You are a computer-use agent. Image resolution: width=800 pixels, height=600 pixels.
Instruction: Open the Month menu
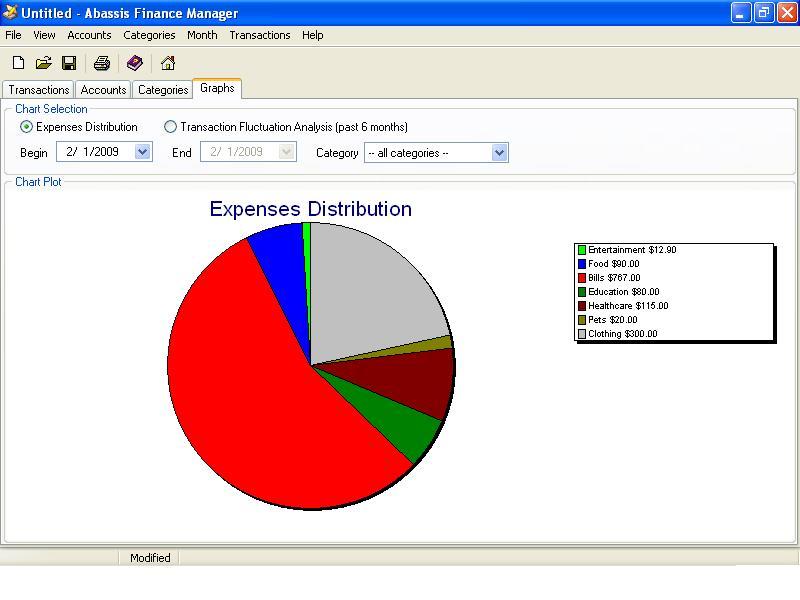pos(202,35)
